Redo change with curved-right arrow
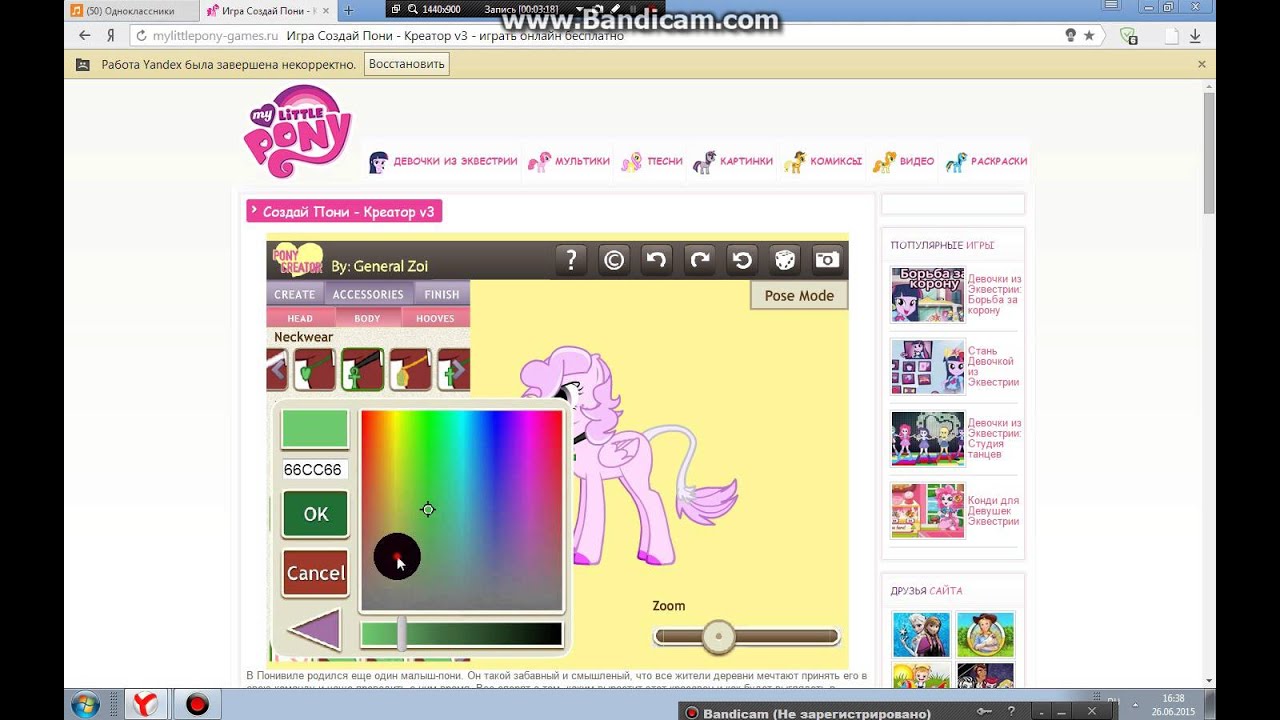The width and height of the screenshot is (1280, 720). (699, 260)
